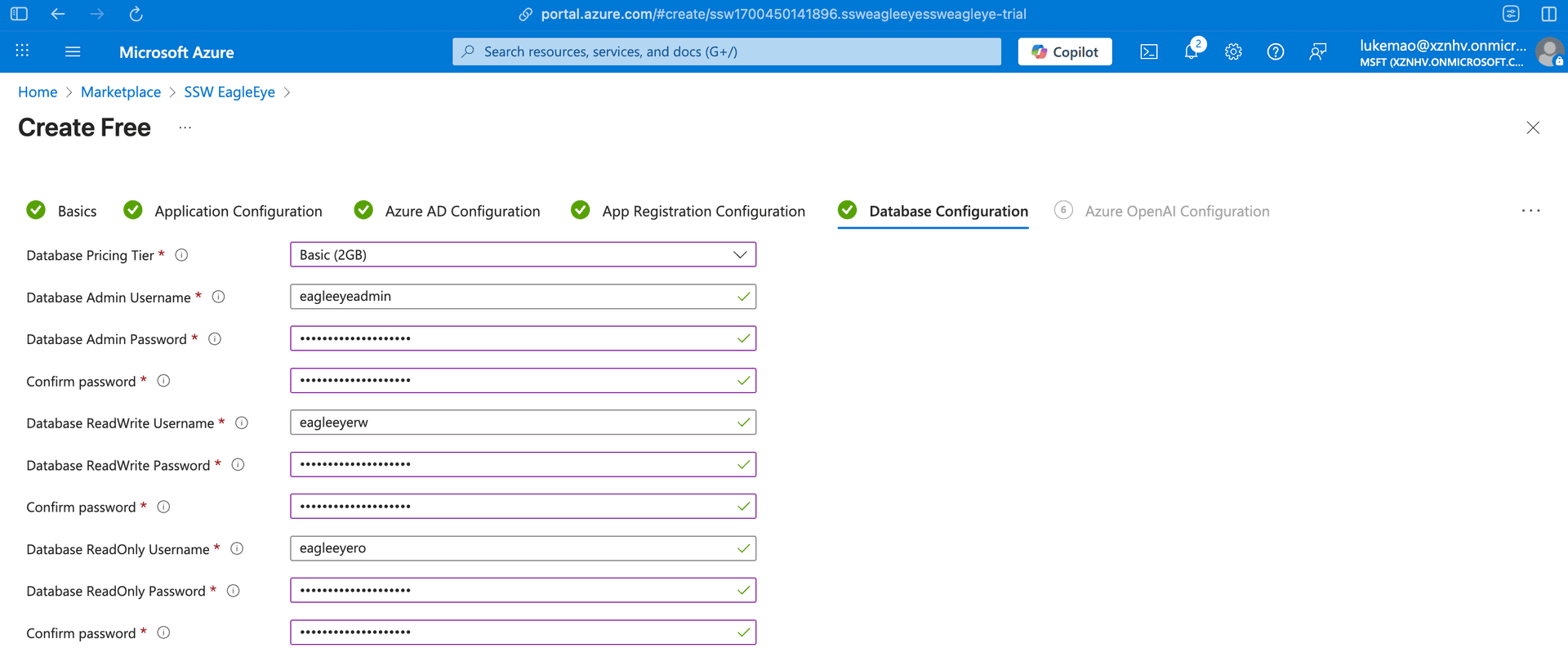This screenshot has height=666, width=1568.
Task: Open portal settings gear
Action: (x=1233, y=51)
